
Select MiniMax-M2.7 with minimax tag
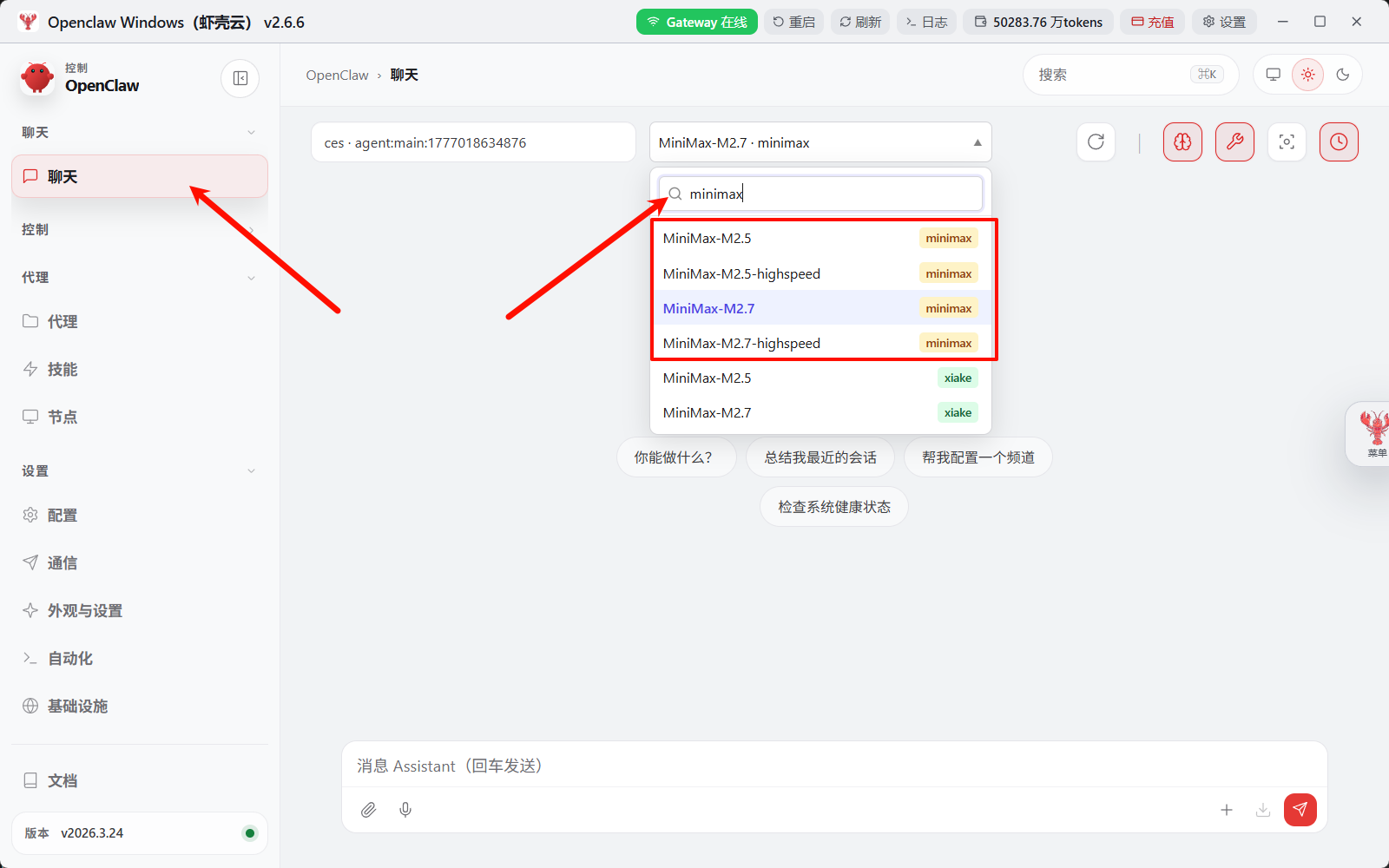[x=820, y=308]
